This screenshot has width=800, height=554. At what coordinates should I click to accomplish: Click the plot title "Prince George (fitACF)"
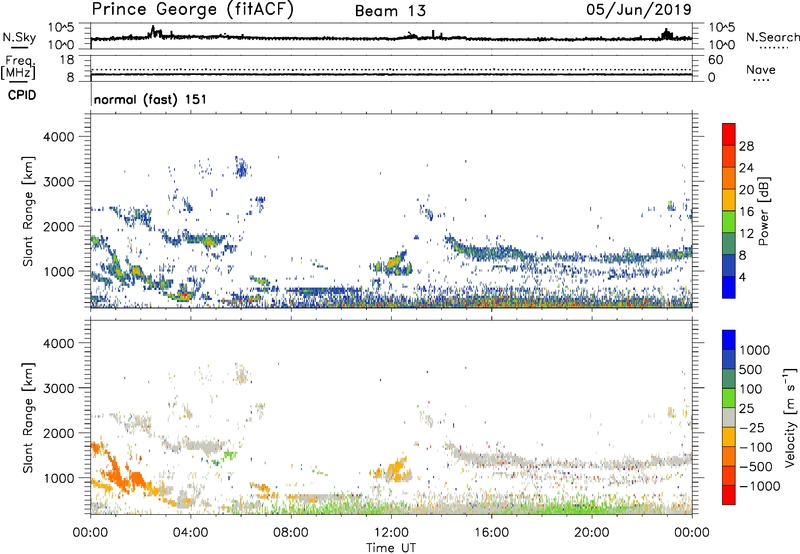(x=193, y=10)
